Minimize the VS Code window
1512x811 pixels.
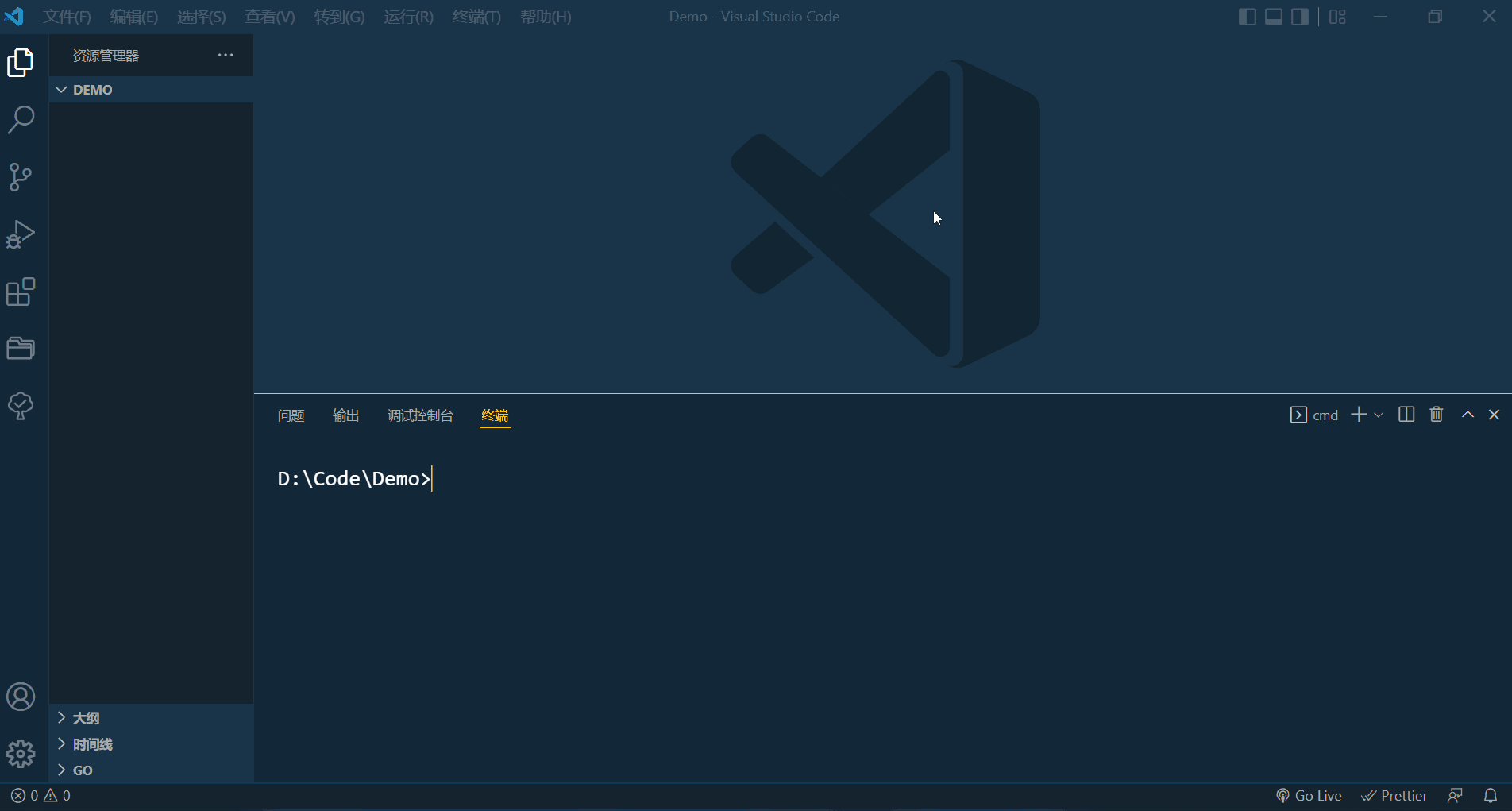click(x=1380, y=17)
